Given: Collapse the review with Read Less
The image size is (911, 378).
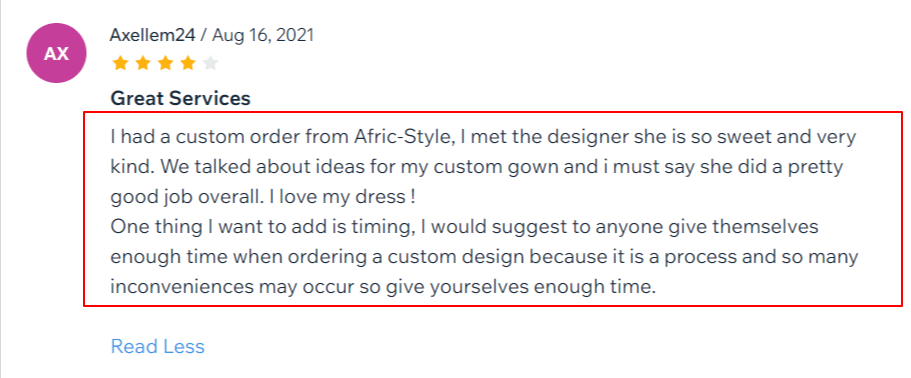Looking at the screenshot, I should (157, 347).
